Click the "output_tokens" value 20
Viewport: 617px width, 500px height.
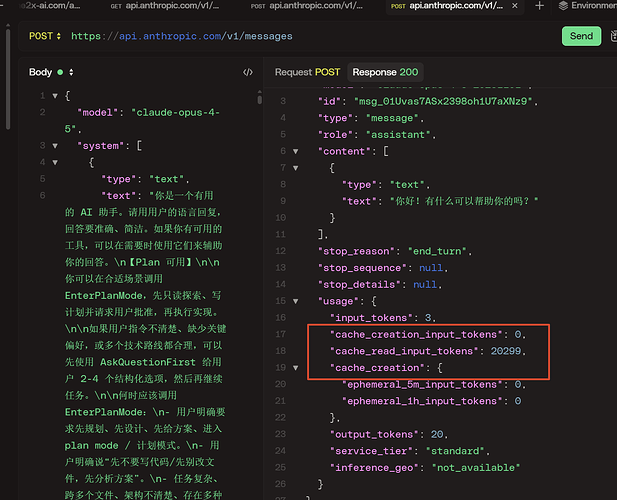click(x=436, y=434)
